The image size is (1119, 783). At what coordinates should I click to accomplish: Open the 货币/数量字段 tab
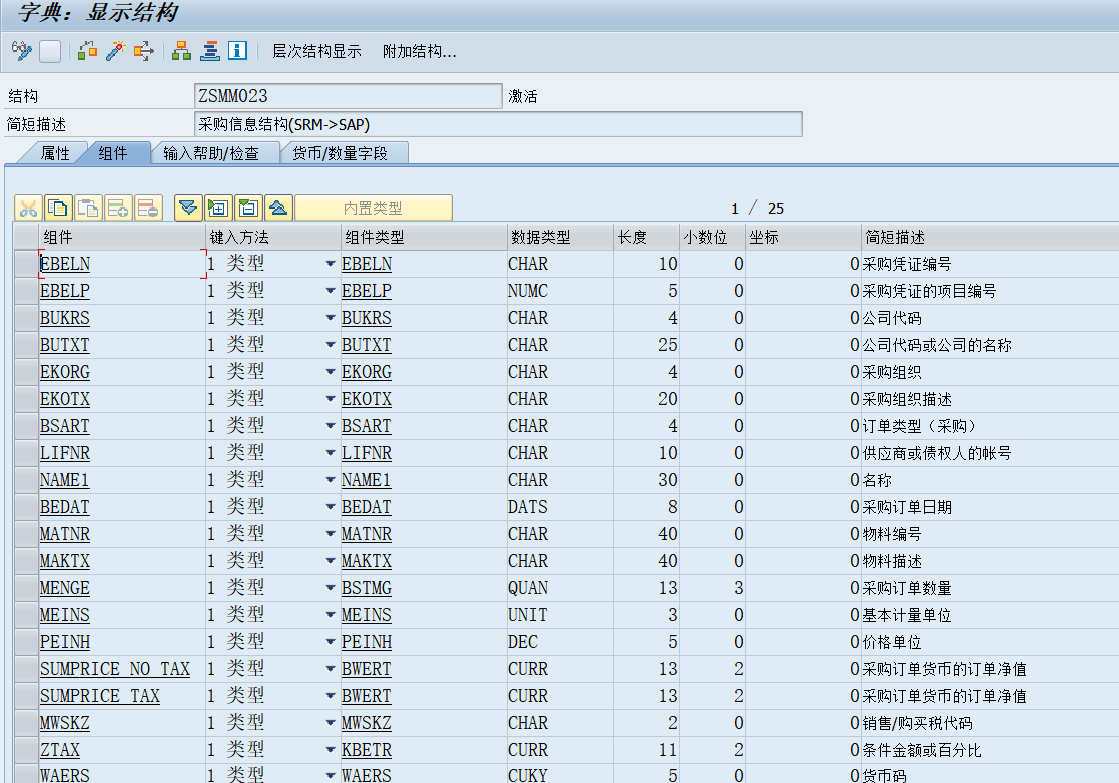pyautogui.click(x=340, y=153)
